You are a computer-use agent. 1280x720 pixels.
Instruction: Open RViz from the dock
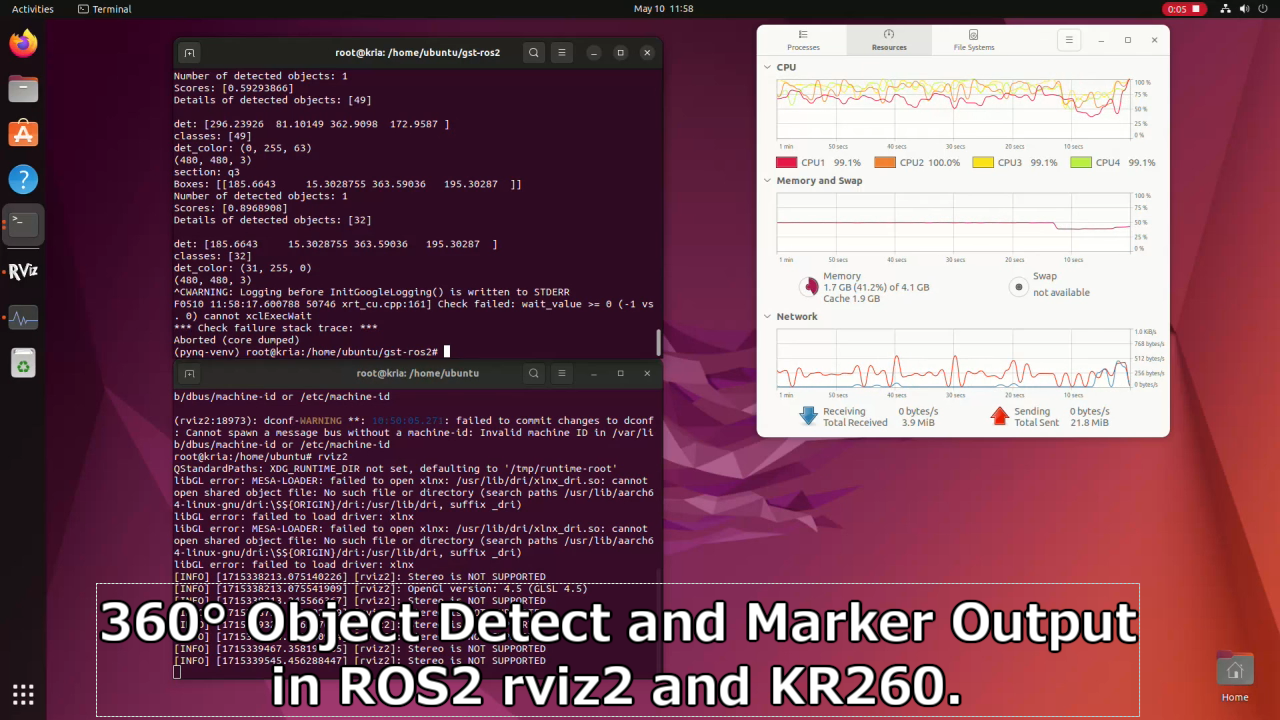[x=22, y=270]
